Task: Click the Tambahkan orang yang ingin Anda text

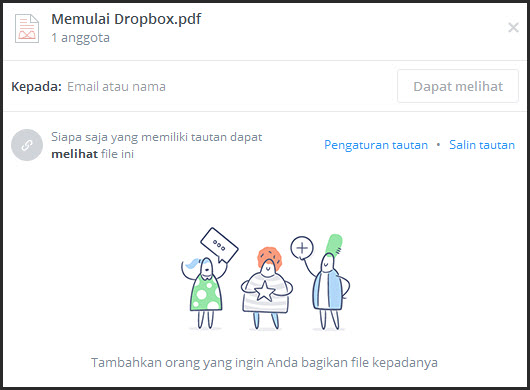Action: (x=264, y=363)
